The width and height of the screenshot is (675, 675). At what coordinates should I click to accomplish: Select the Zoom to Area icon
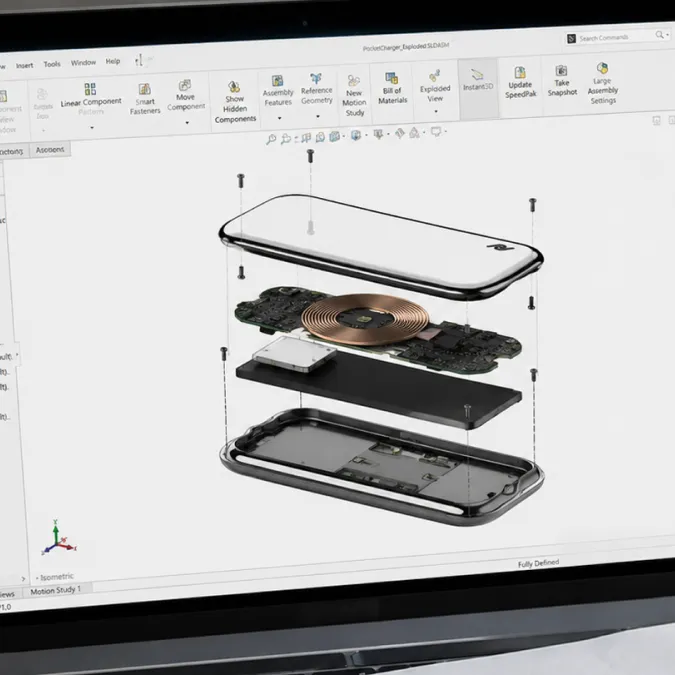(285, 139)
